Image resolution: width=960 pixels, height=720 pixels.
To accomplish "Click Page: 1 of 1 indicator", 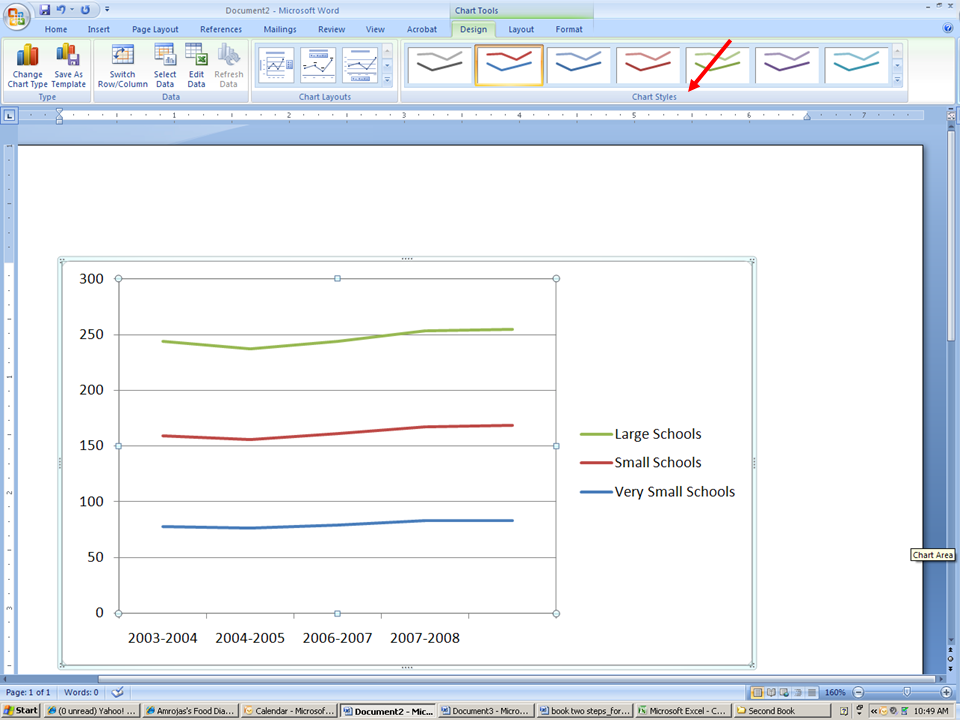I will pos(28,692).
